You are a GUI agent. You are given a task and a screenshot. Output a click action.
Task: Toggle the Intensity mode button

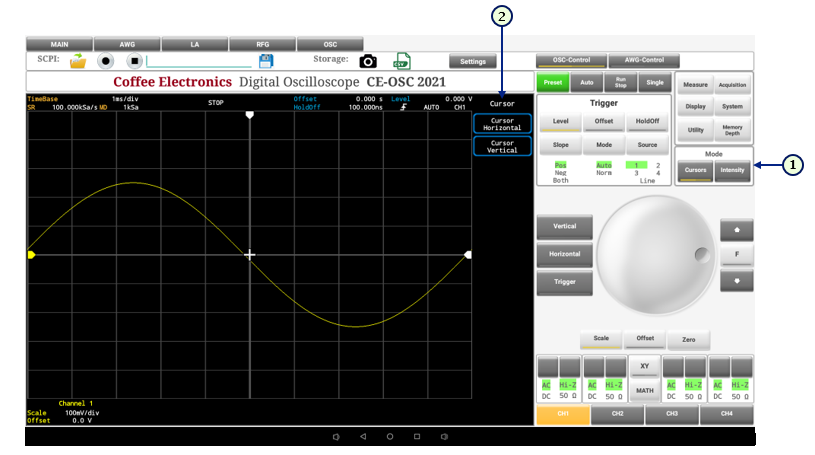pyautogui.click(x=733, y=170)
